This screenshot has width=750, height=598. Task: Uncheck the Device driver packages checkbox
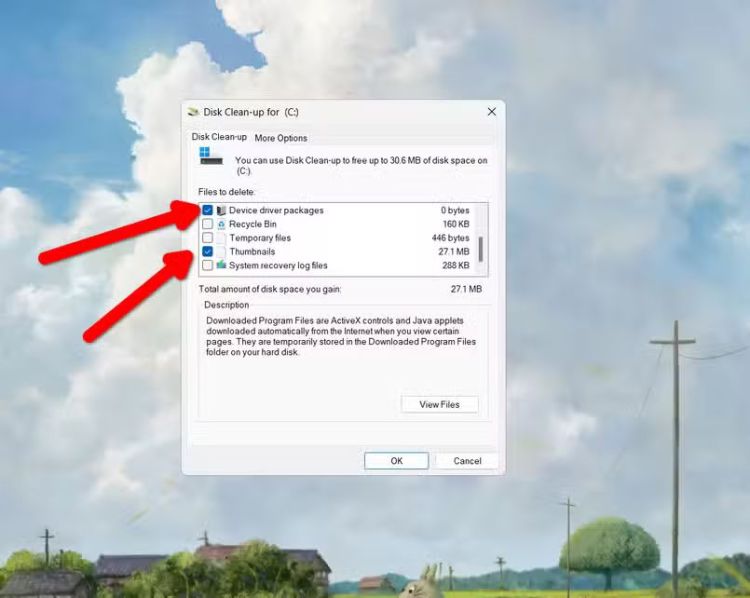pyautogui.click(x=207, y=211)
